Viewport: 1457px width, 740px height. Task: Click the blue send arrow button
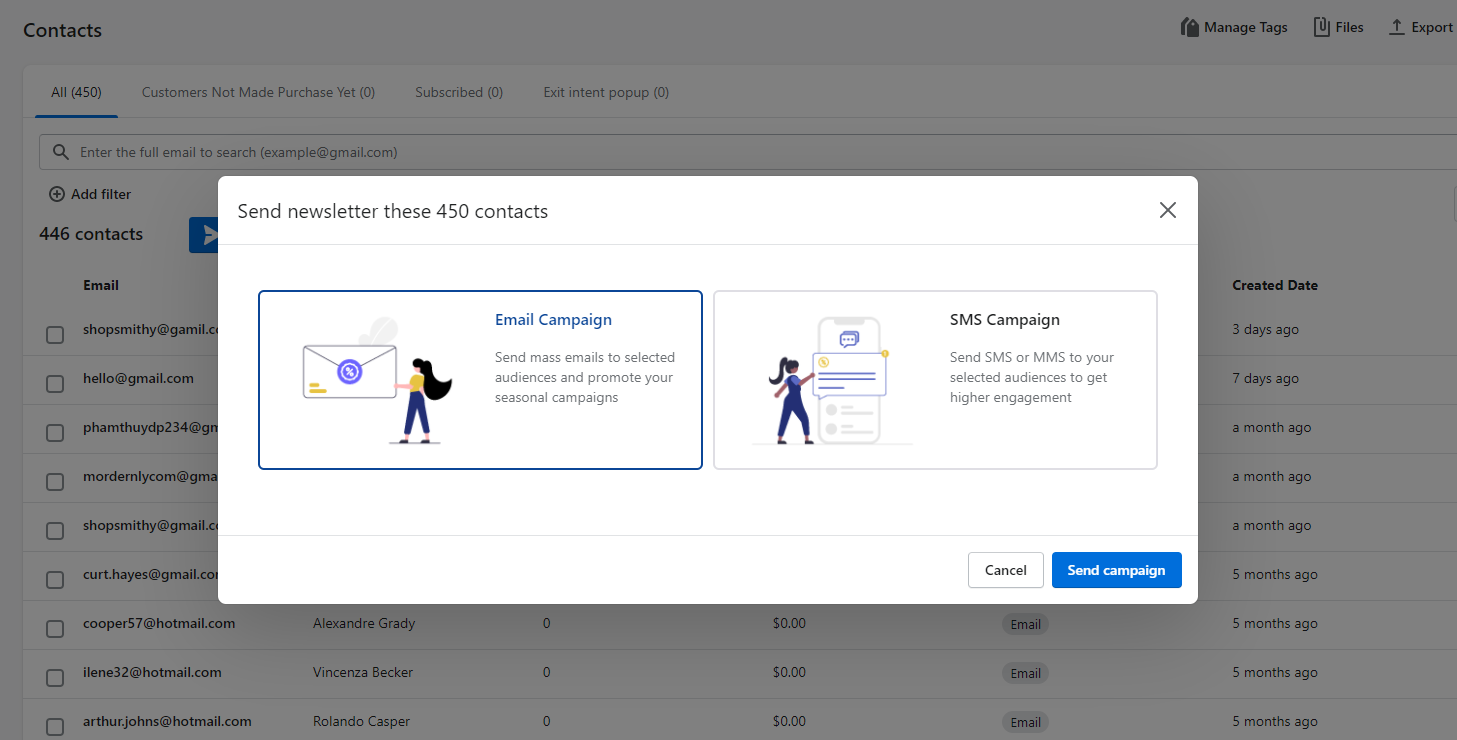pyautogui.click(x=205, y=235)
